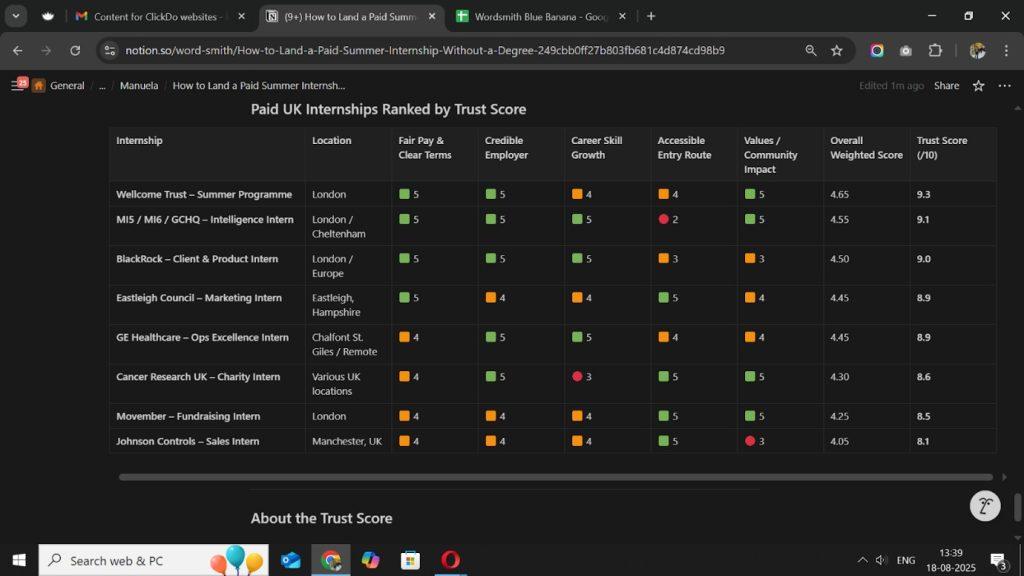Select GE Healthcare – Ops Excellence Intern cell
The height and width of the screenshot is (576, 1024).
point(207,344)
